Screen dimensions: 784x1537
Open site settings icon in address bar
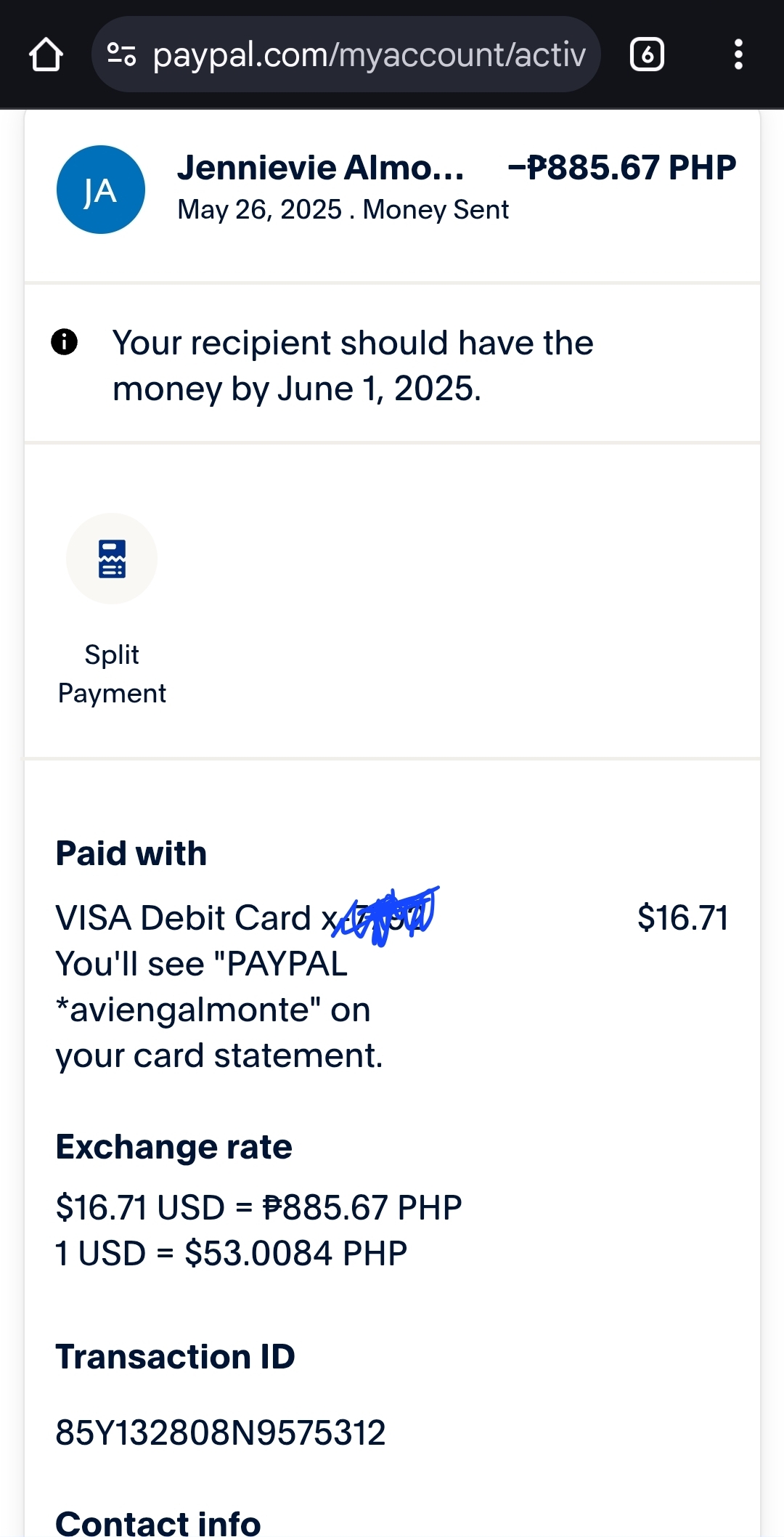click(121, 54)
